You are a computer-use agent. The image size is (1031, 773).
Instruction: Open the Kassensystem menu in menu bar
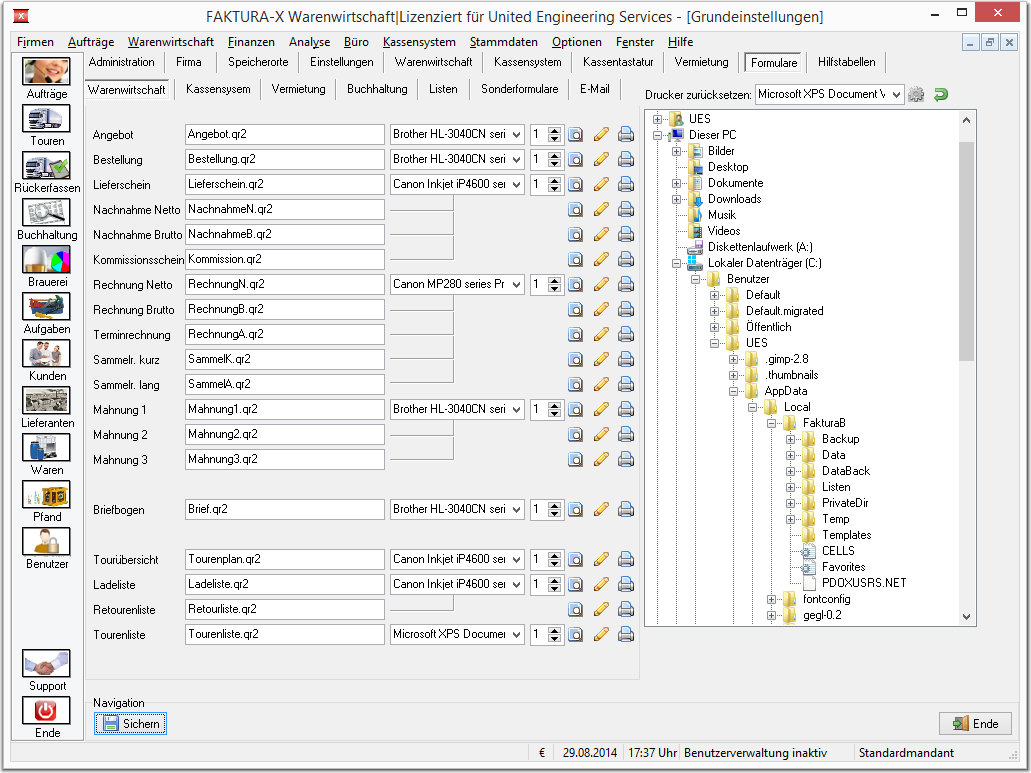tap(419, 42)
